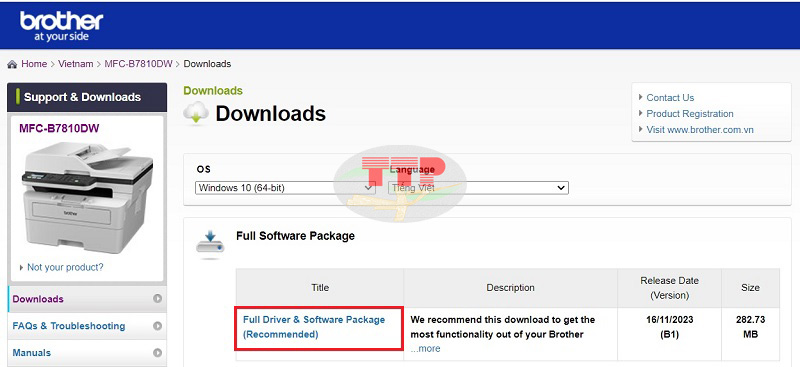Download Full Driver & Software Package (Recommended)
The image size is (800, 367).
(x=314, y=327)
